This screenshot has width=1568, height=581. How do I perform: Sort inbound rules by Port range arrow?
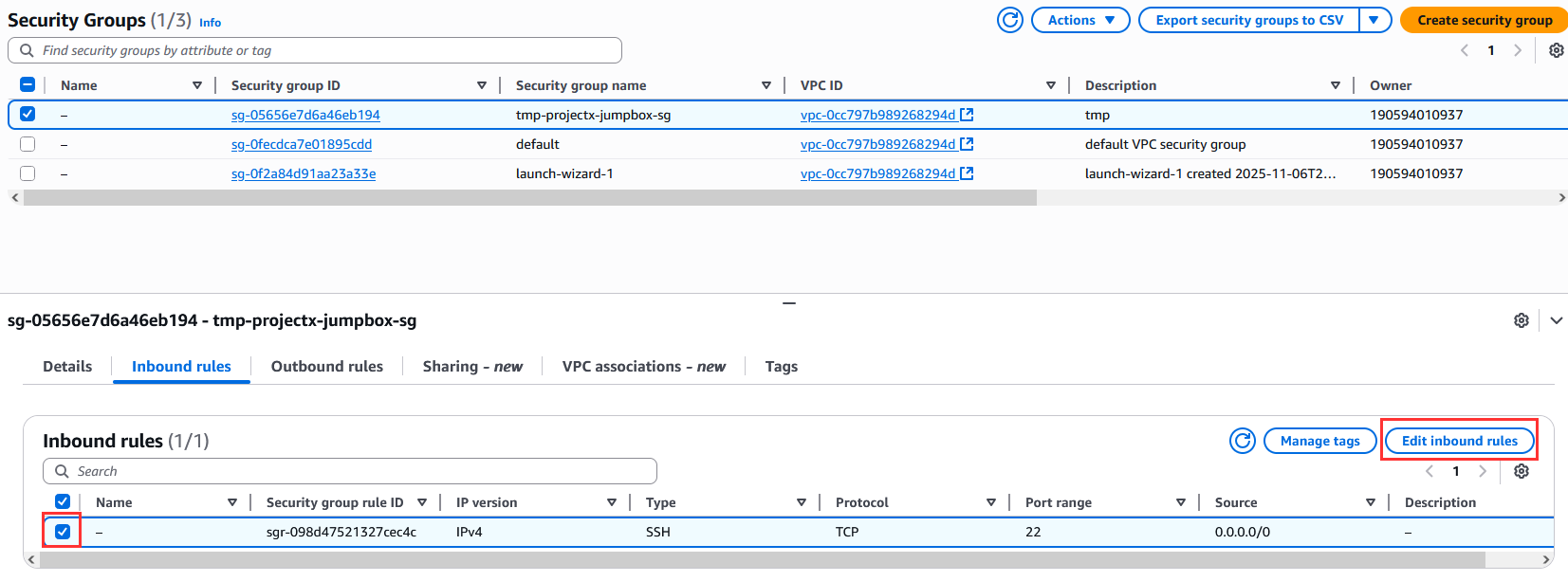(x=1180, y=502)
